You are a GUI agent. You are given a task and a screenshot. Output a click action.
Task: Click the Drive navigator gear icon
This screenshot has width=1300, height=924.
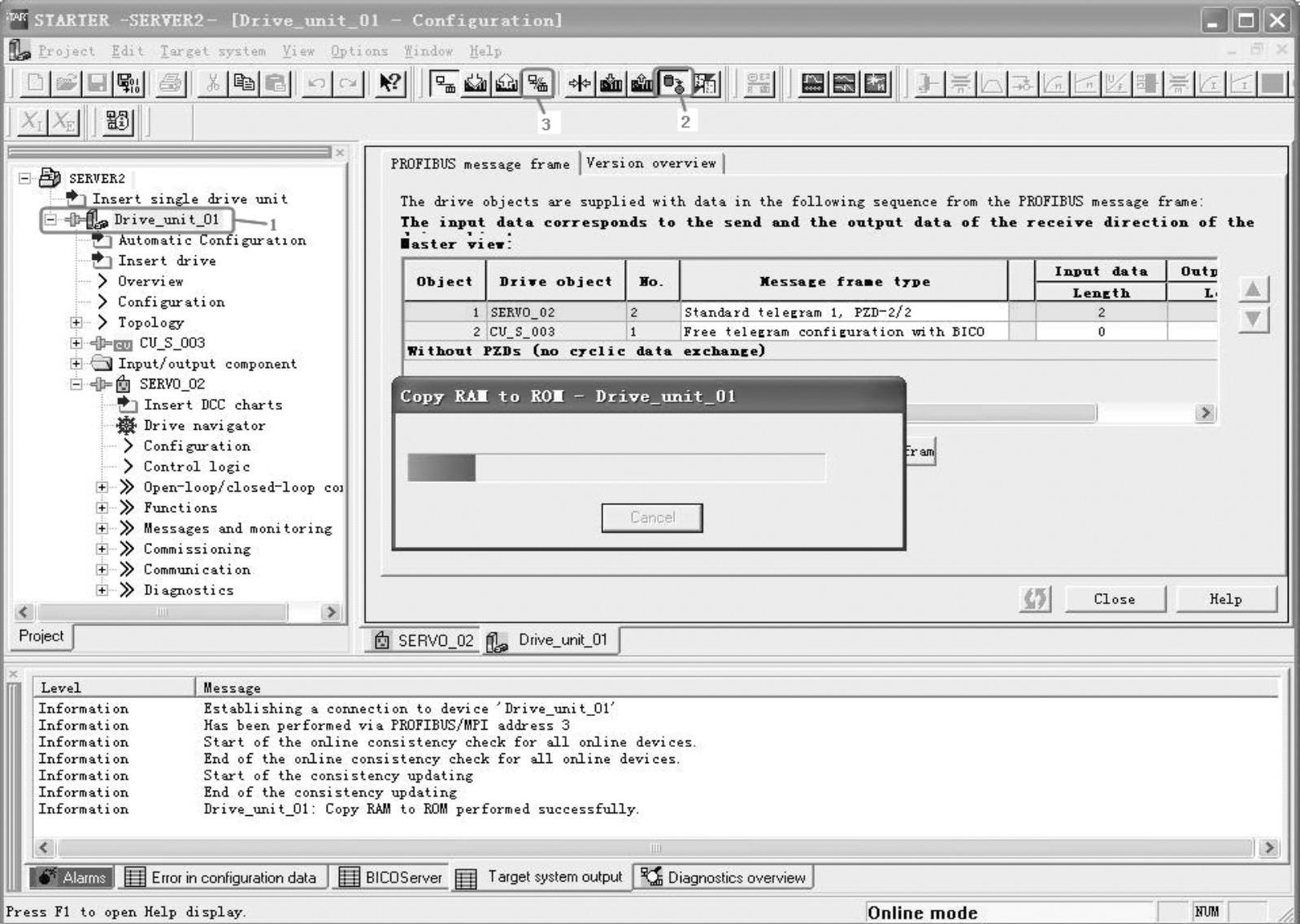click(x=126, y=425)
